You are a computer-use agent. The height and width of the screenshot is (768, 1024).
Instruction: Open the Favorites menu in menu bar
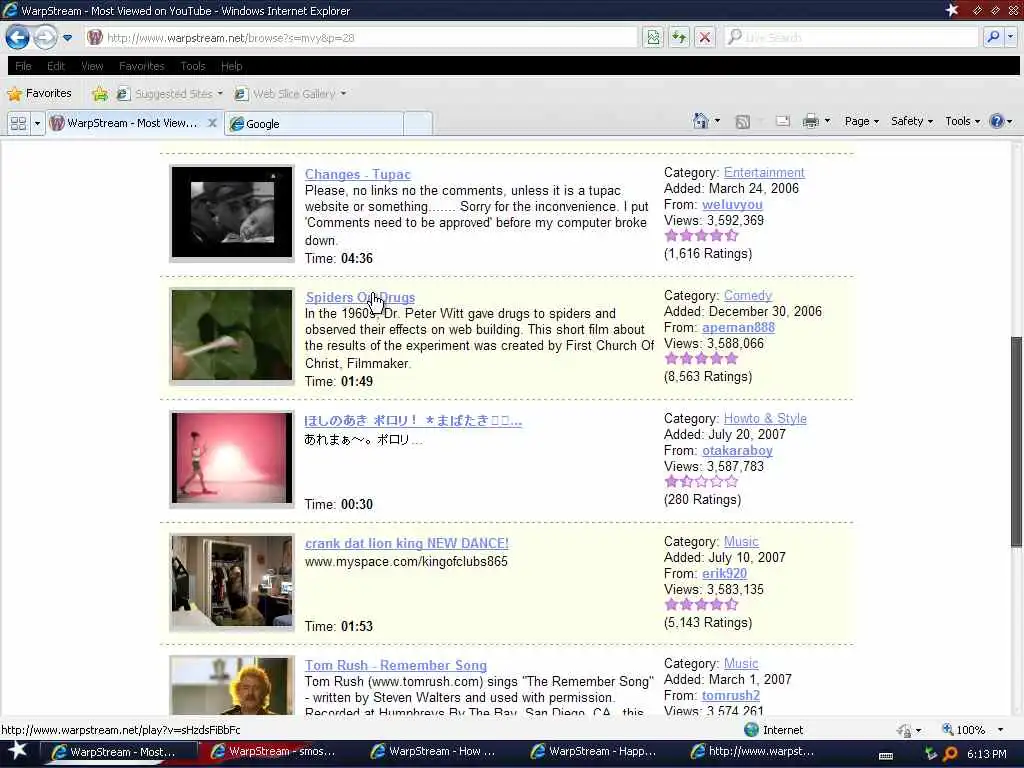click(142, 66)
